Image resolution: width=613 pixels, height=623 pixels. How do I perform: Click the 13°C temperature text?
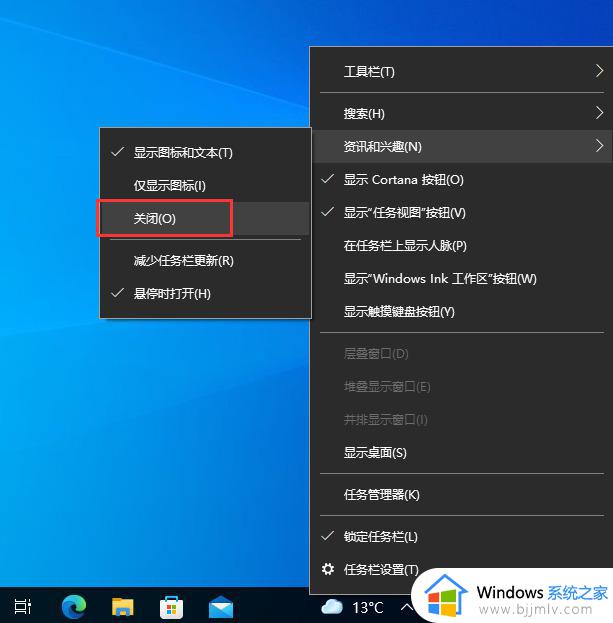(368, 608)
